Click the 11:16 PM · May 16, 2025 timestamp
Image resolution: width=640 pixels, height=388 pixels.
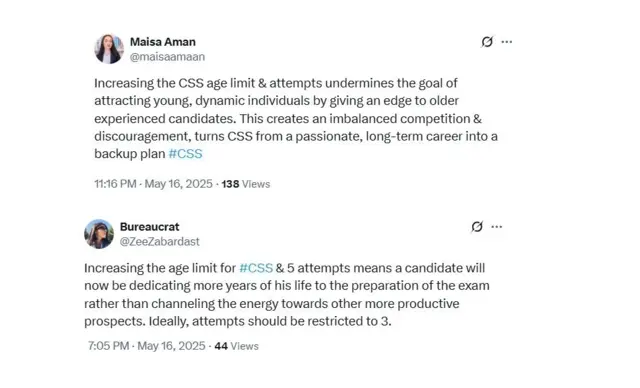153,184
